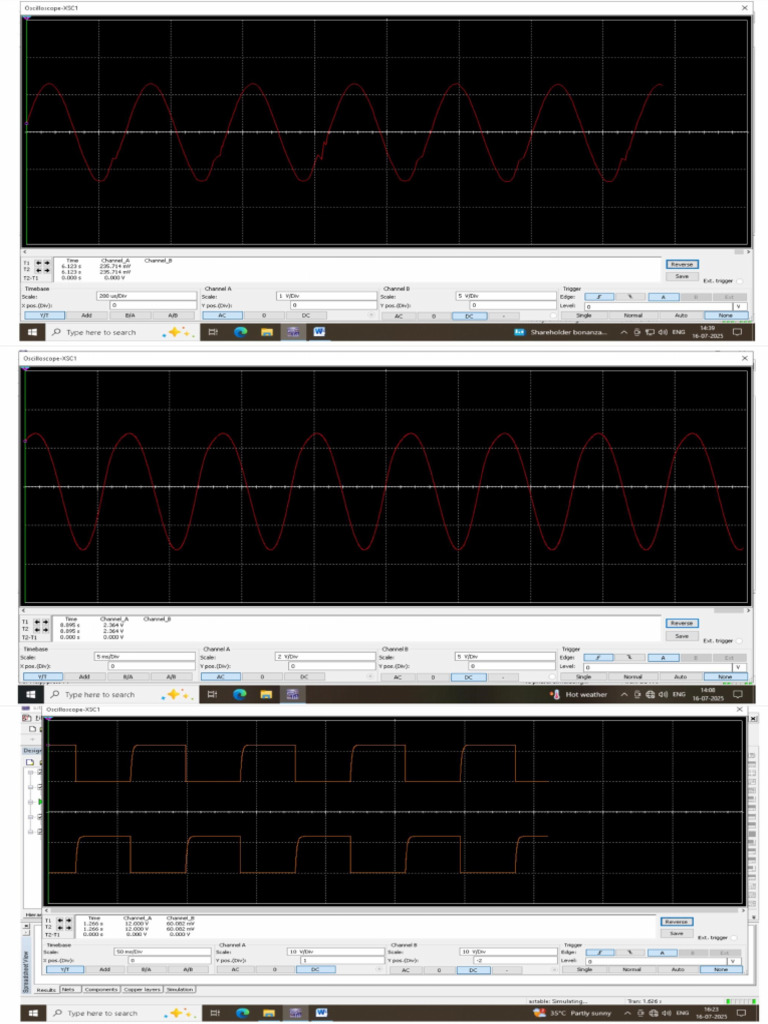The width and height of the screenshot is (768, 1024).
Task: Move cursor T2 left in the 50 ms/Div oscilloscope
Action: (60, 927)
